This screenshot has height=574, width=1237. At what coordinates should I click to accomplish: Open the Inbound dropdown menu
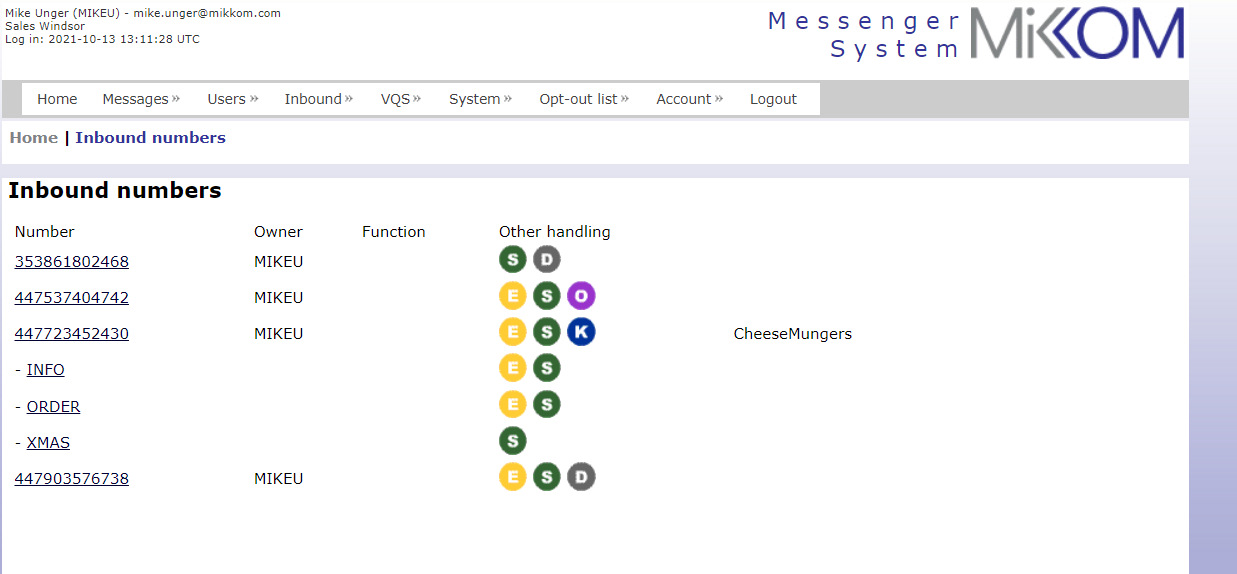click(x=318, y=99)
